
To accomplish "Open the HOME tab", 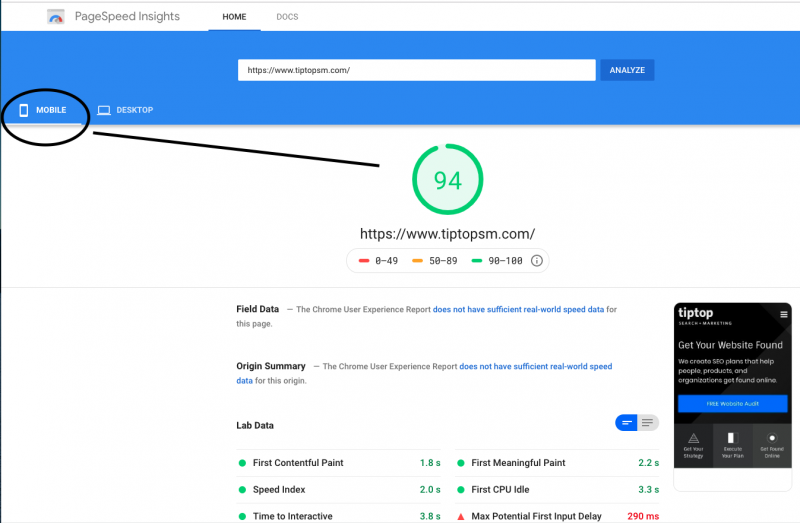I will 234,17.
